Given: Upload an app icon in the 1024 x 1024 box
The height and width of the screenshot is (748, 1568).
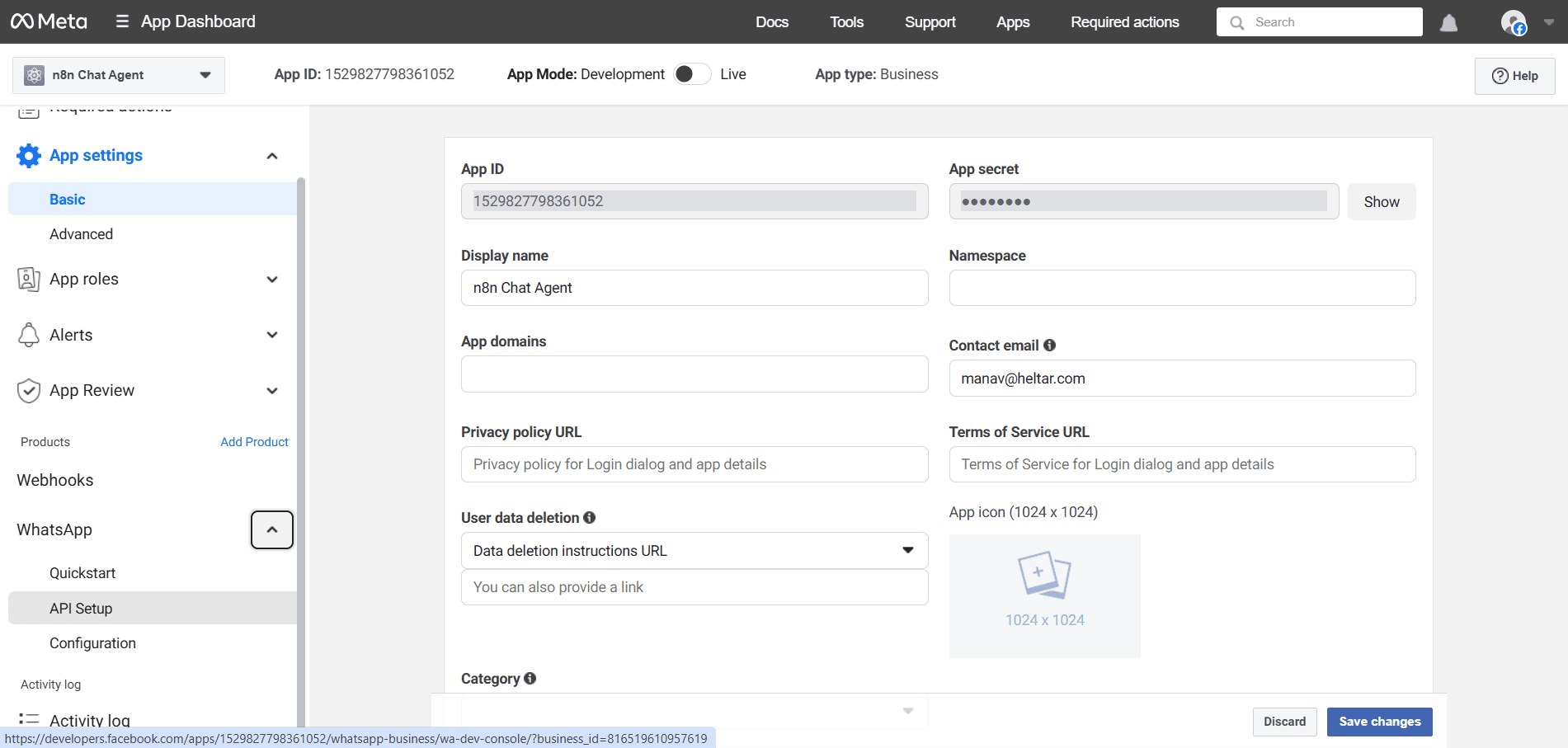Looking at the screenshot, I should 1044,595.
